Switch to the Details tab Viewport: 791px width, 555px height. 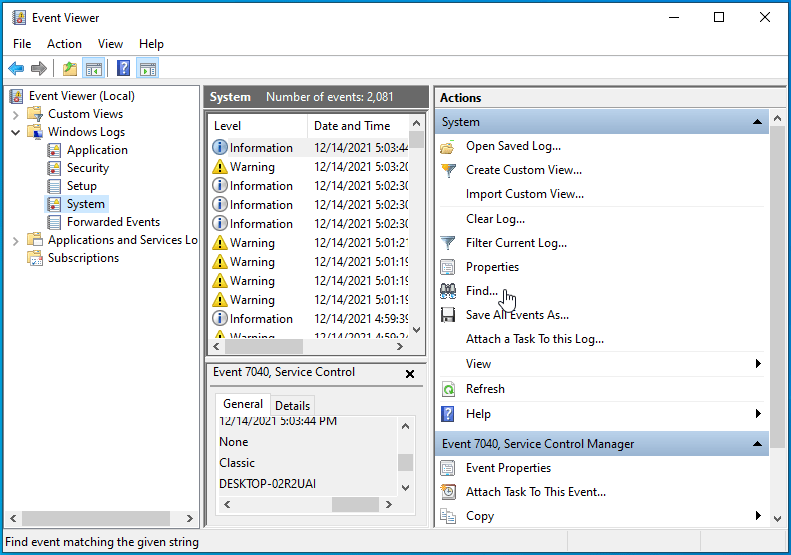(293, 406)
